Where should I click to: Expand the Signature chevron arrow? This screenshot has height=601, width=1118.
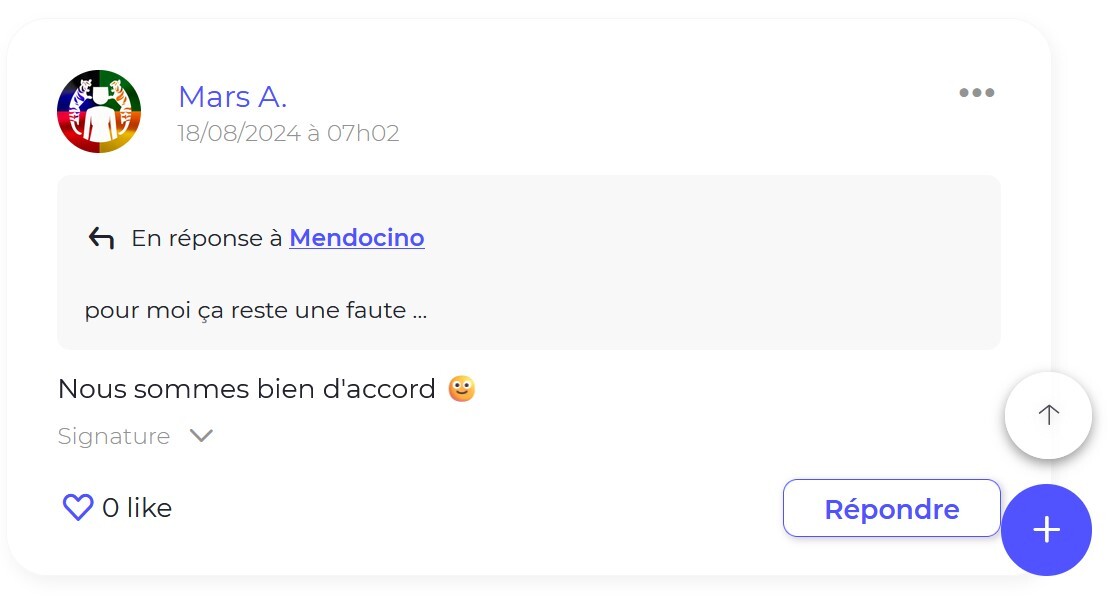tap(201, 436)
